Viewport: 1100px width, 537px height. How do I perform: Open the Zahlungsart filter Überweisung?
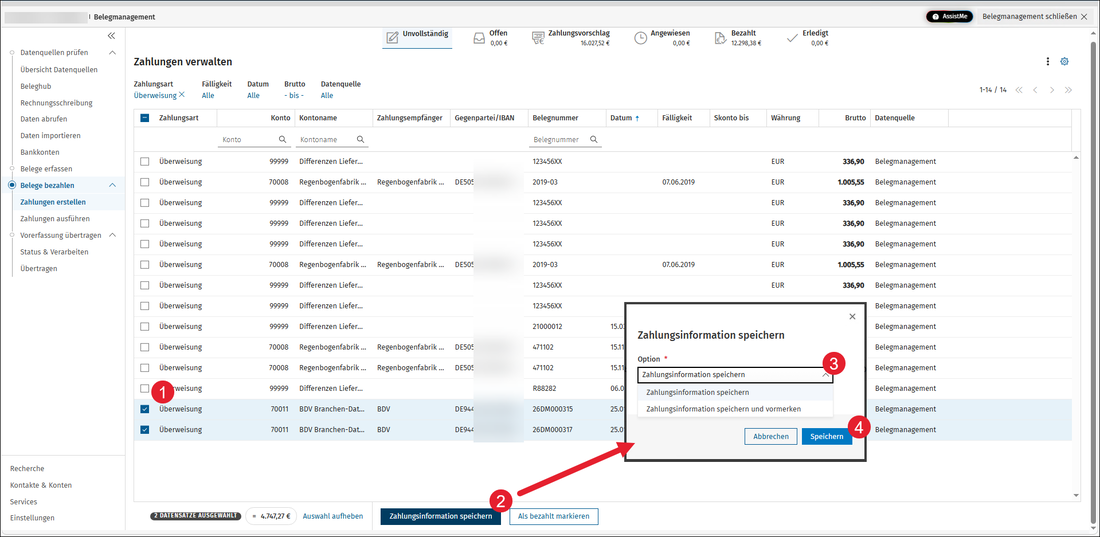[x=155, y=95]
